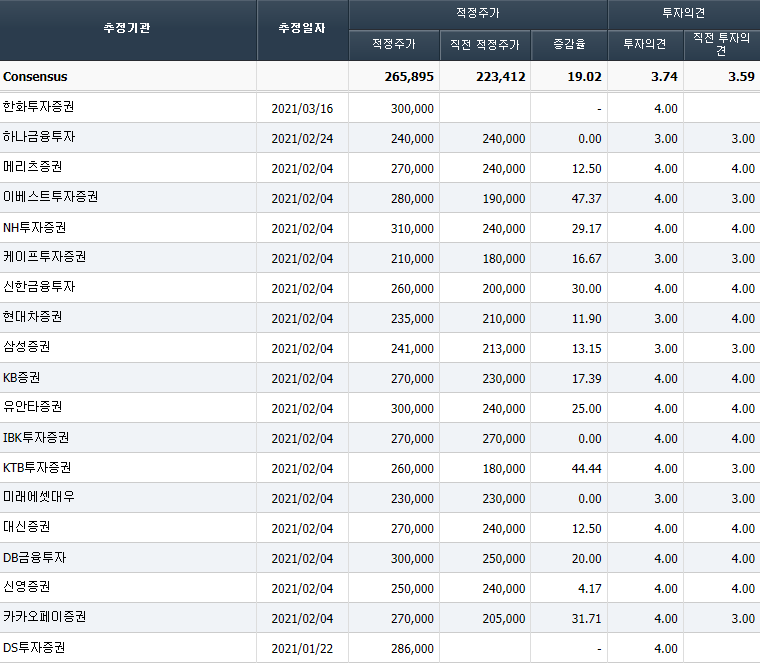Image resolution: width=762 pixels, height=664 pixels.
Task: Select Consensus opinion value 3.74
Action: (664, 77)
